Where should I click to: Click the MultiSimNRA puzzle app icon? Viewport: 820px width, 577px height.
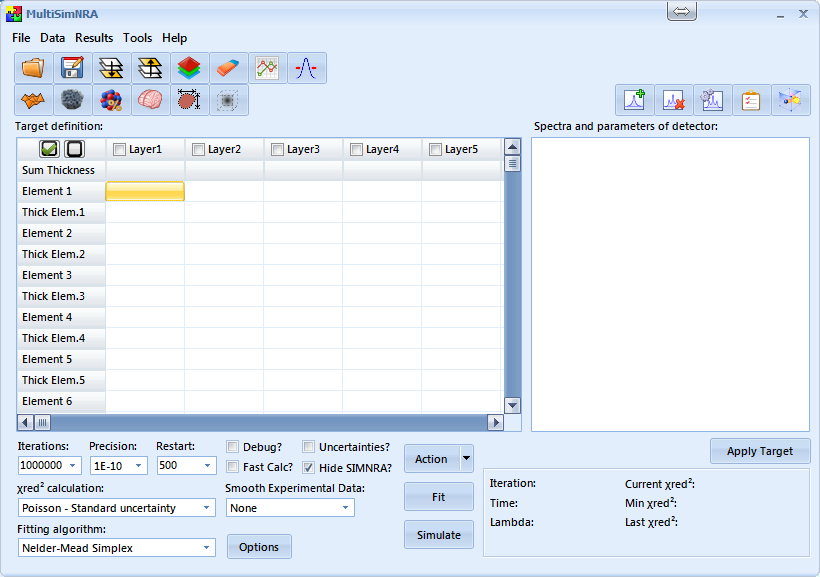point(14,14)
